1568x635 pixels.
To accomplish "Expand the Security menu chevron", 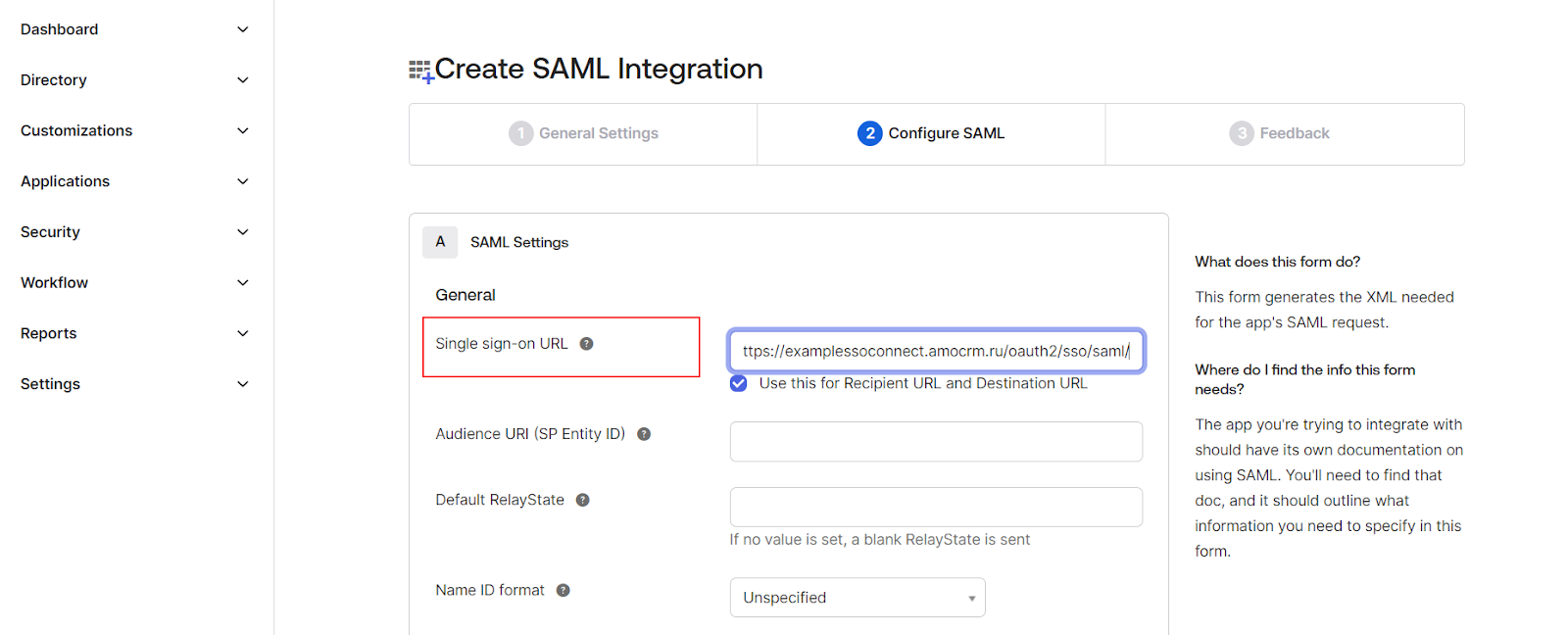I will [x=243, y=232].
